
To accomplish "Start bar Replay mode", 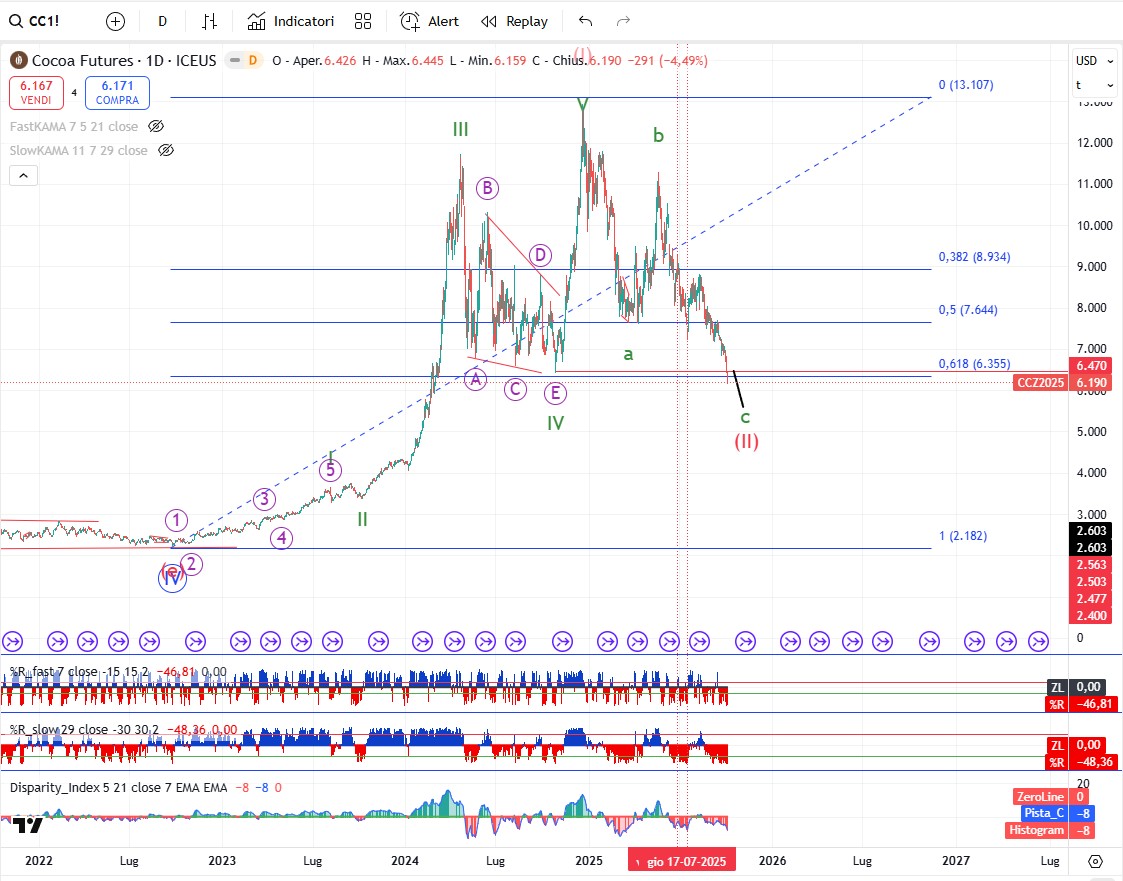I will pyautogui.click(x=514, y=21).
